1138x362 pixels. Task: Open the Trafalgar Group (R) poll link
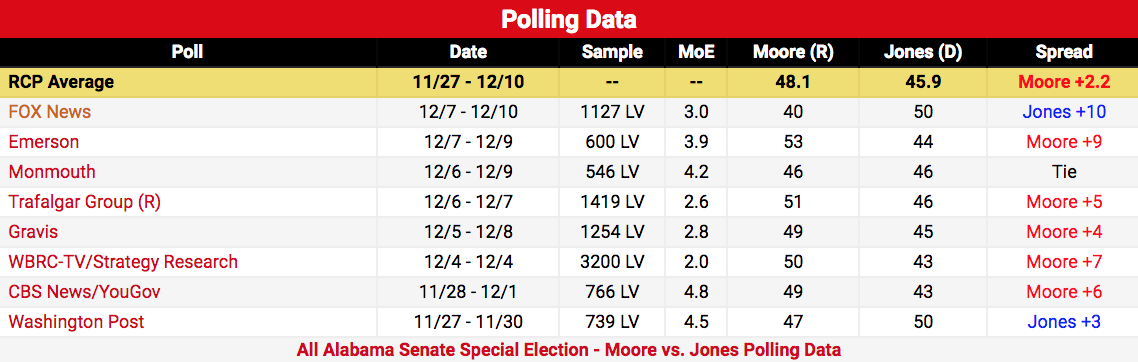pyautogui.click(x=84, y=202)
